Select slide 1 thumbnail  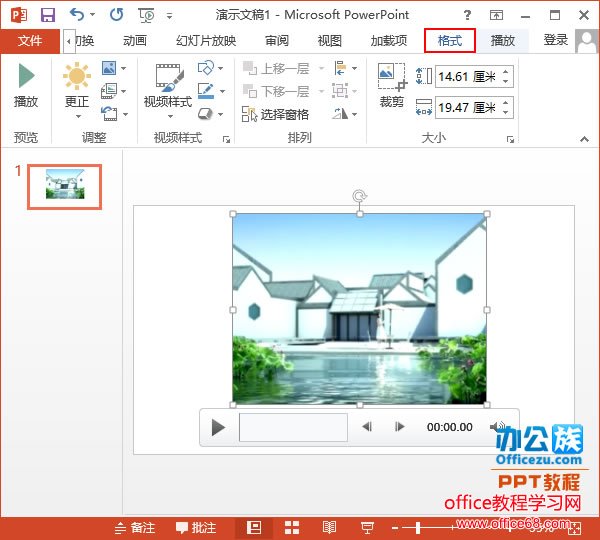click(65, 187)
